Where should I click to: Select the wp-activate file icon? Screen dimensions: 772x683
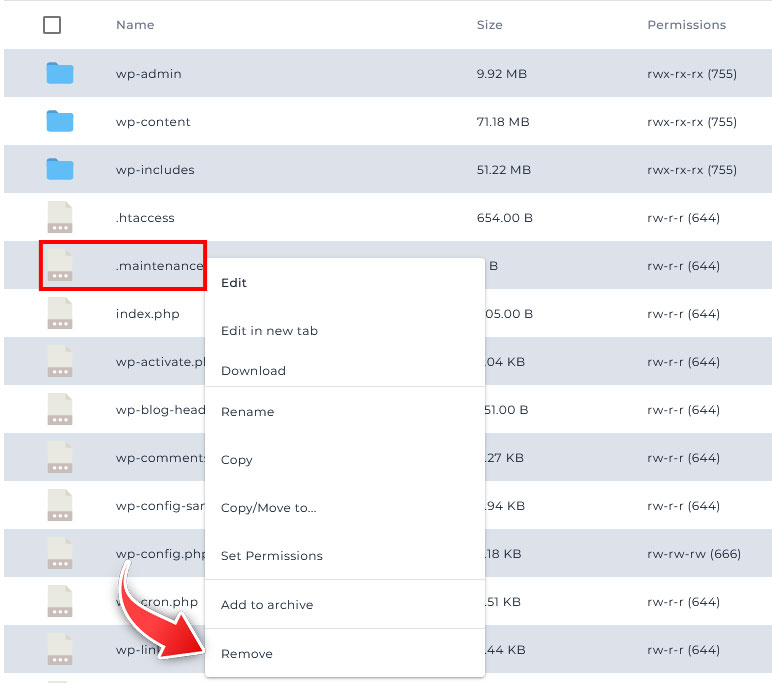point(60,361)
